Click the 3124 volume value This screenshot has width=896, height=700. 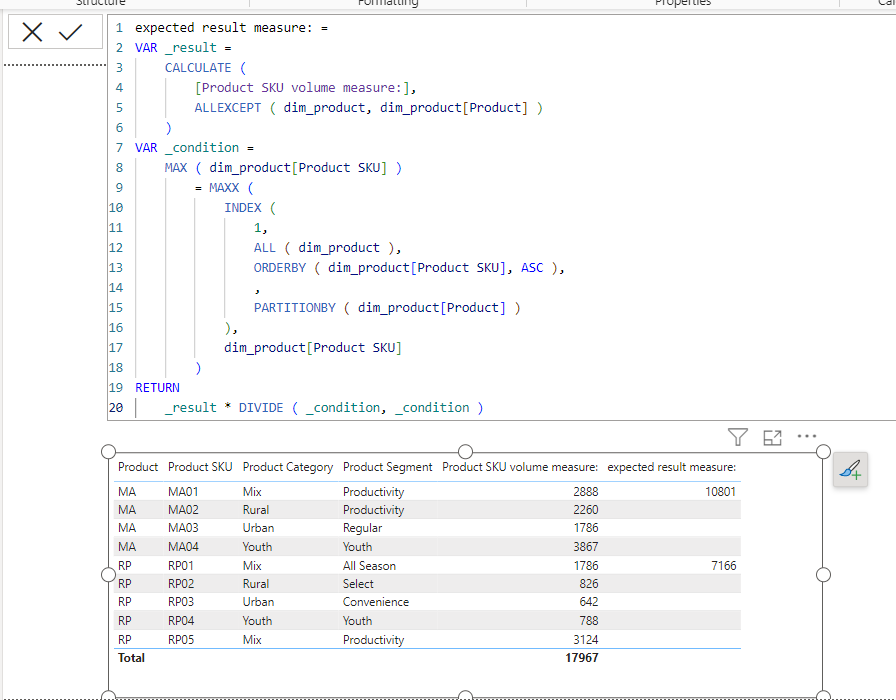point(586,640)
